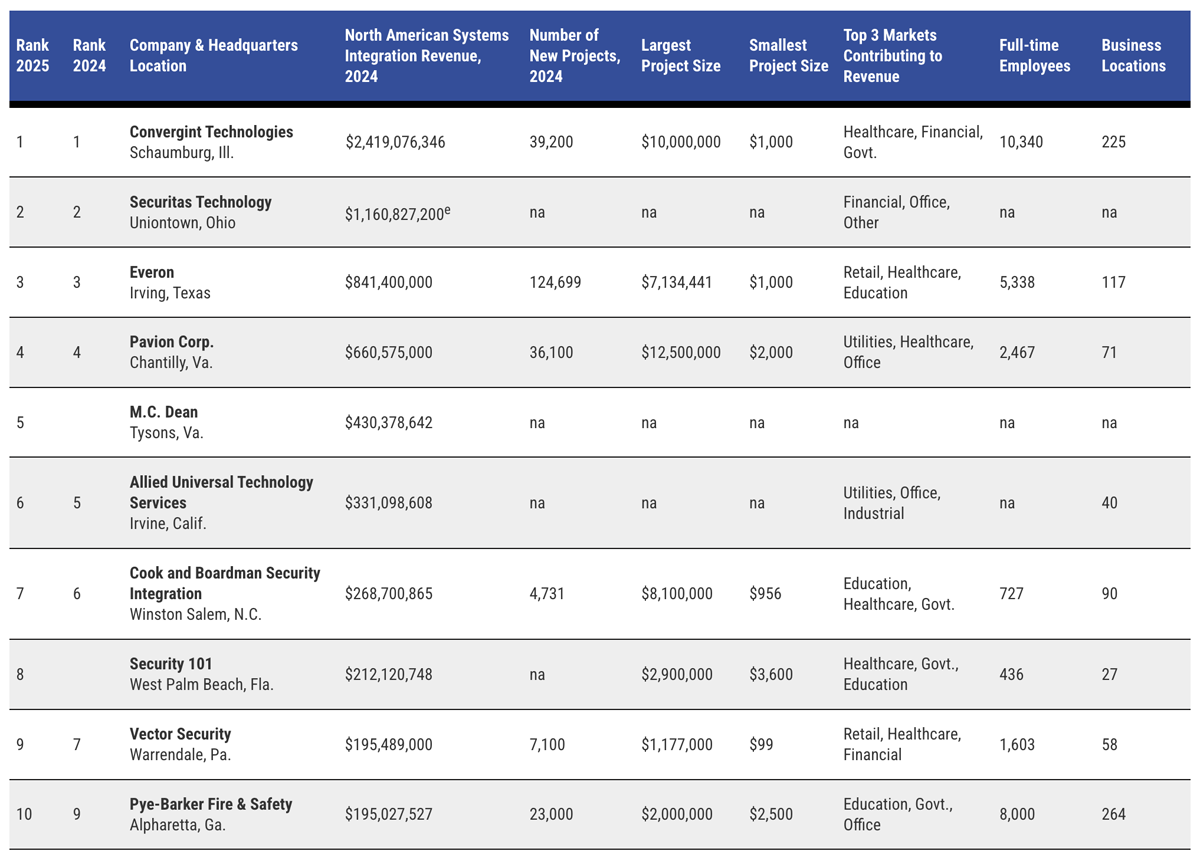Click the North American Systems Integration Revenue header
This screenshot has height=863, width=1200.
(x=427, y=55)
